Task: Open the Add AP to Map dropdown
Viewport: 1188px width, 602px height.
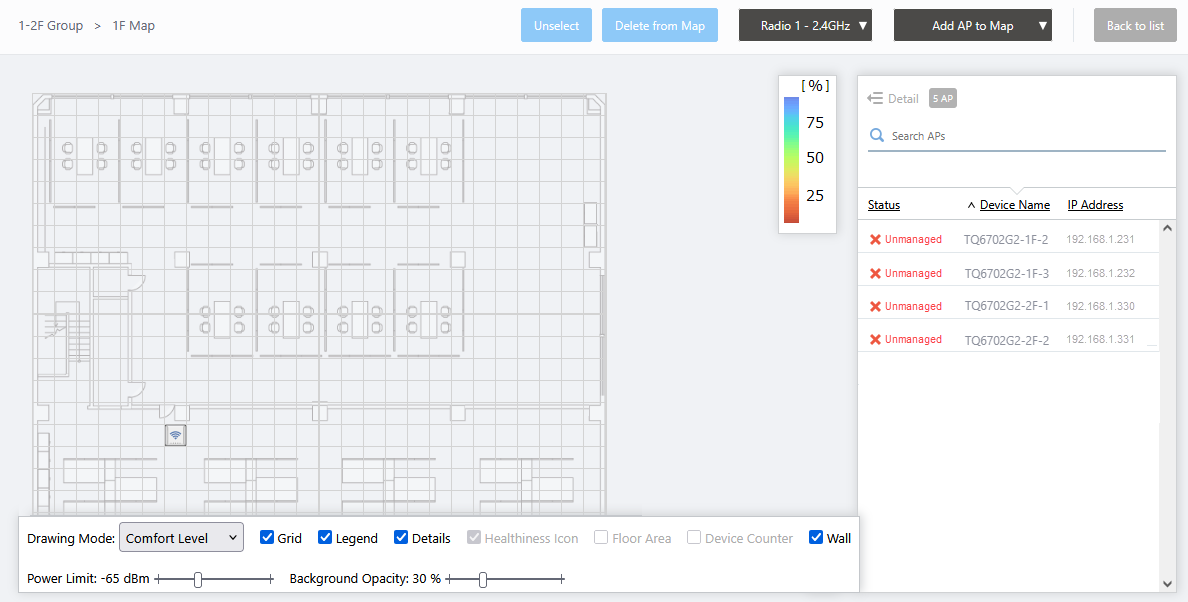Action: click(972, 26)
